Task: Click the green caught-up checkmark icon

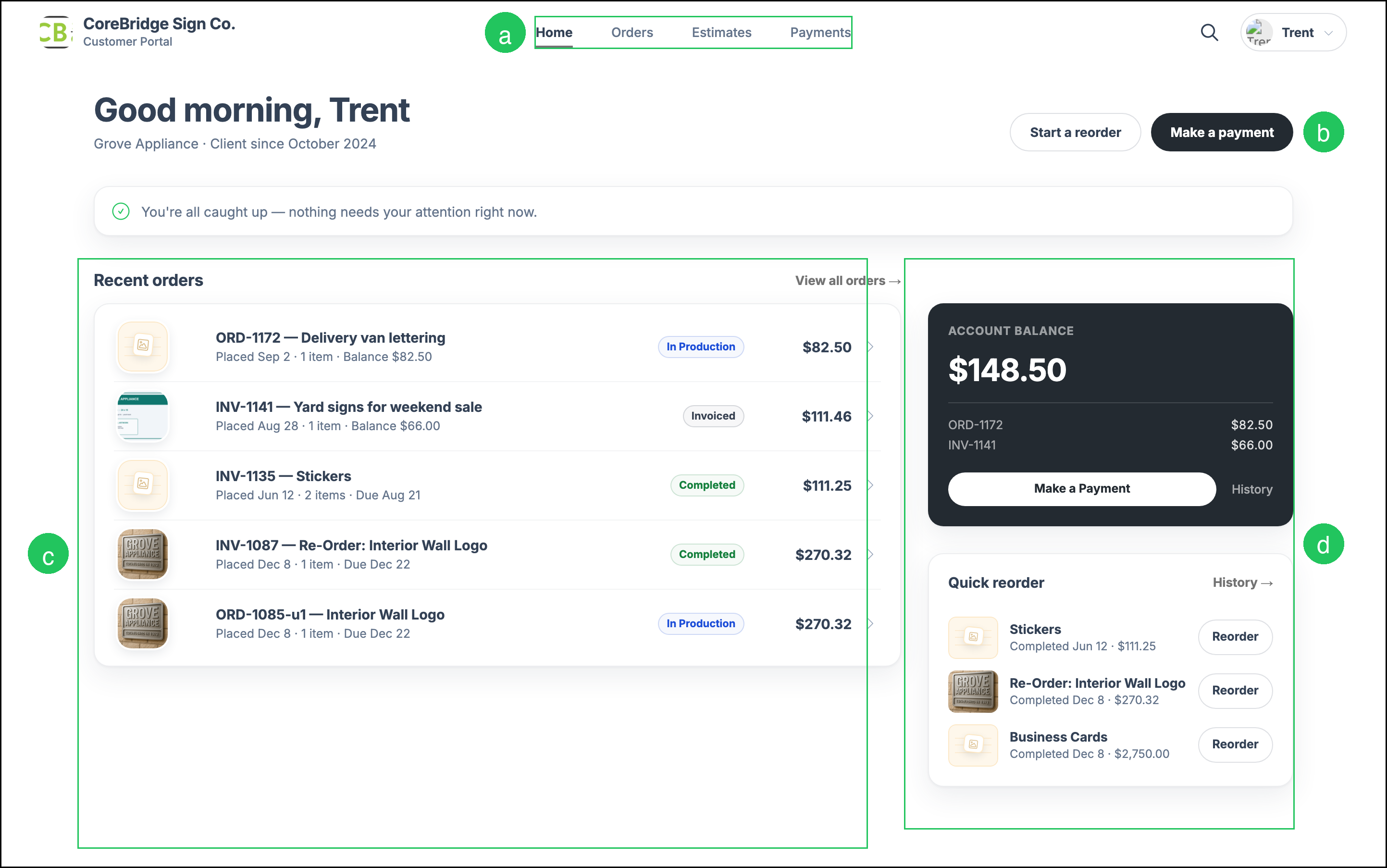Action: (x=121, y=212)
